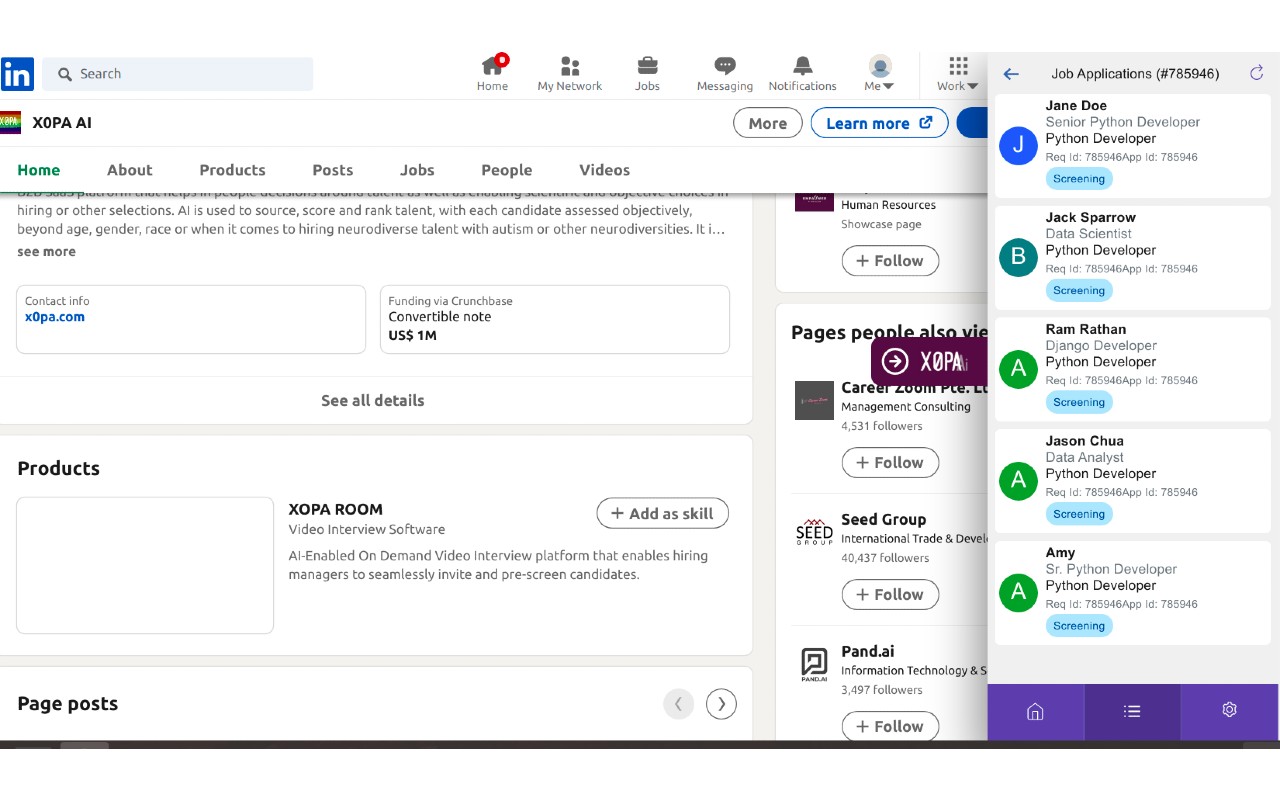
Task: Expand the Work apps grid menu
Action: 958,74
